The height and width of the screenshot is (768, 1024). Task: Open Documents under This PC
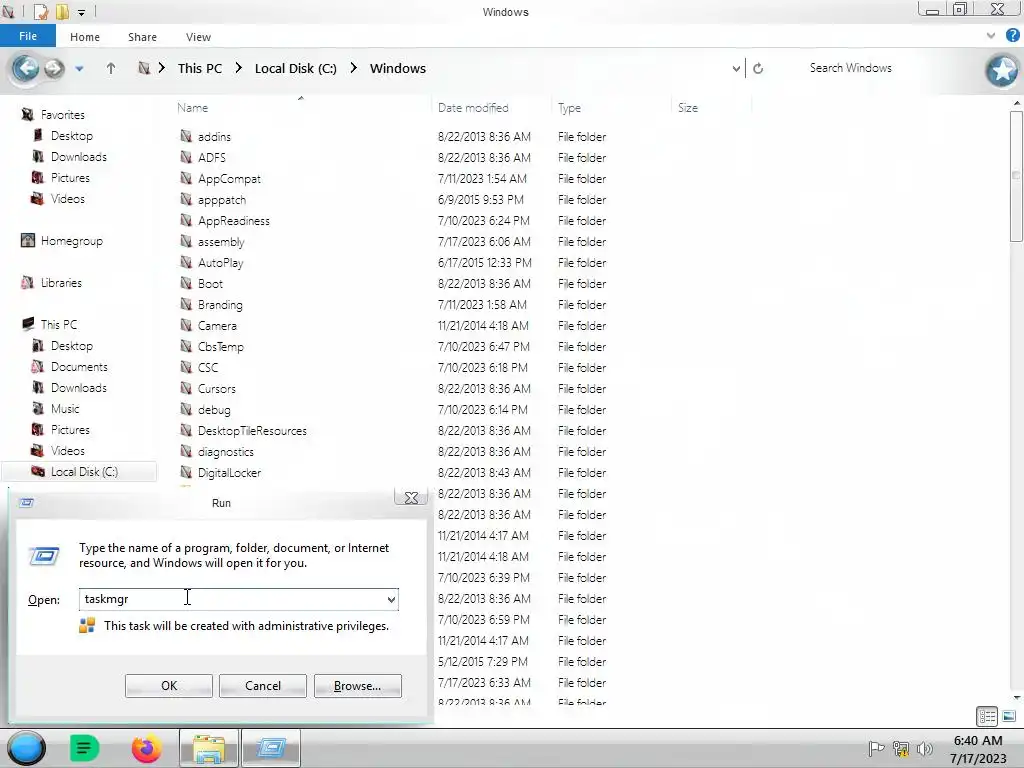click(79, 366)
